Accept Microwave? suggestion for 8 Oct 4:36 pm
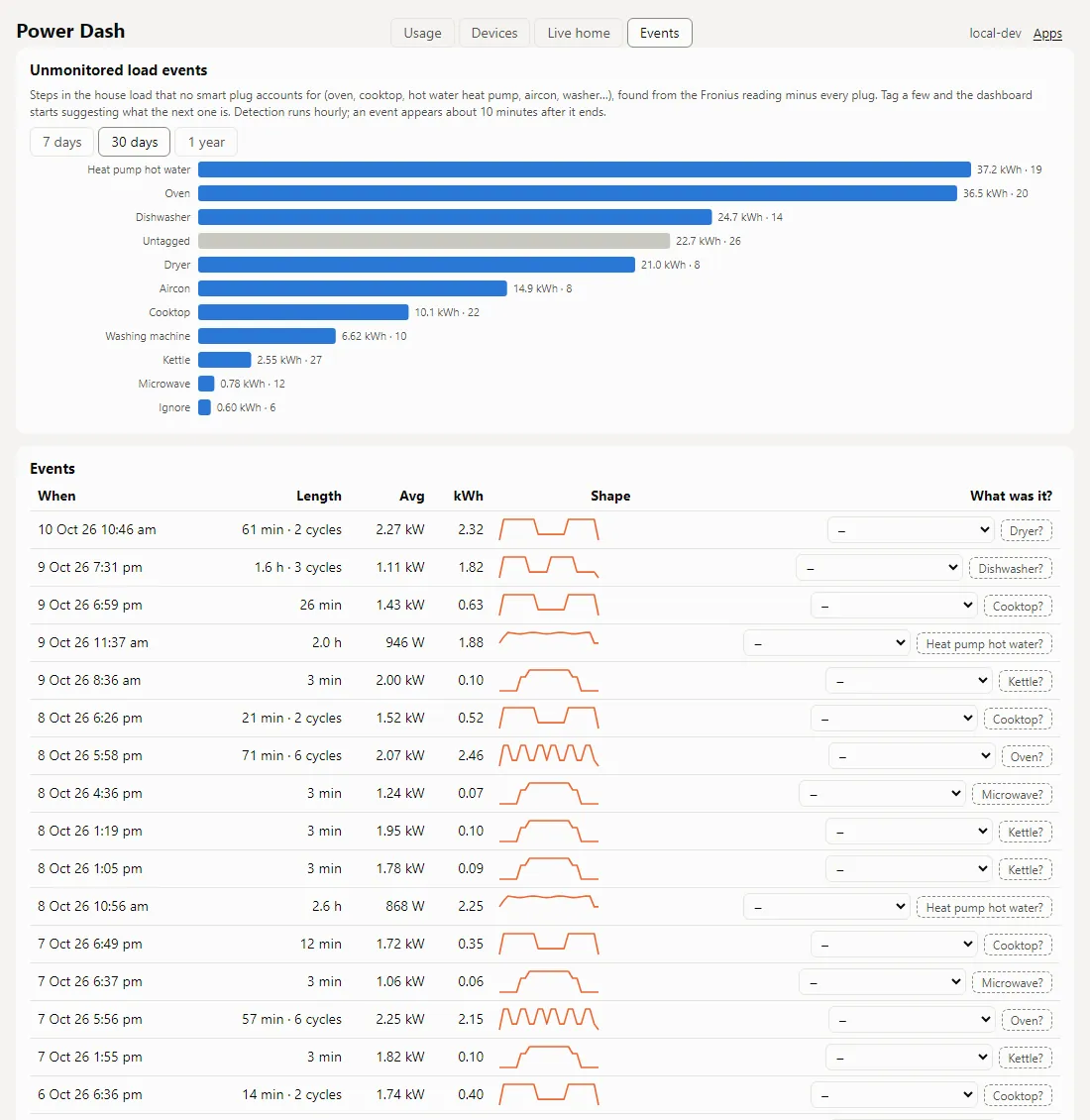The height and width of the screenshot is (1120, 1090). click(1012, 794)
